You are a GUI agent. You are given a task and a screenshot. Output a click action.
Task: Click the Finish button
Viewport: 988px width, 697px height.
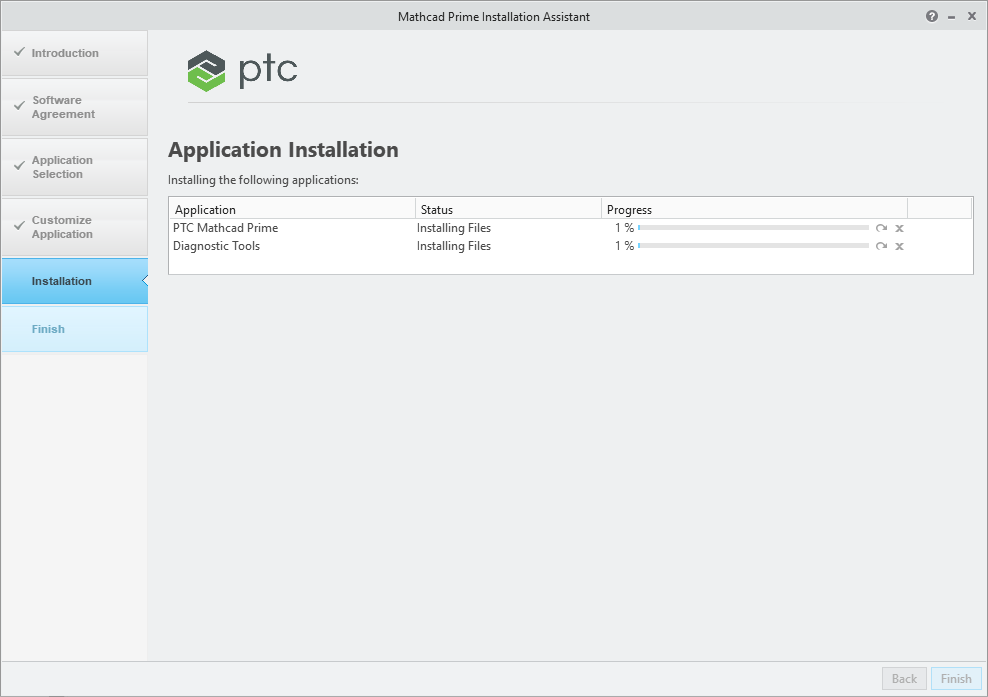pyautogui.click(x=955, y=678)
